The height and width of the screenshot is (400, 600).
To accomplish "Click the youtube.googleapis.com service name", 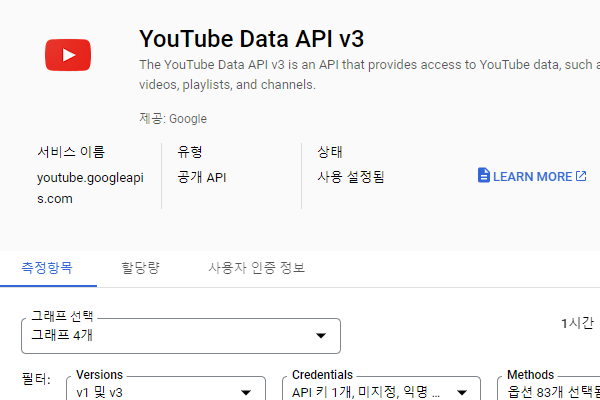I will (x=90, y=188).
